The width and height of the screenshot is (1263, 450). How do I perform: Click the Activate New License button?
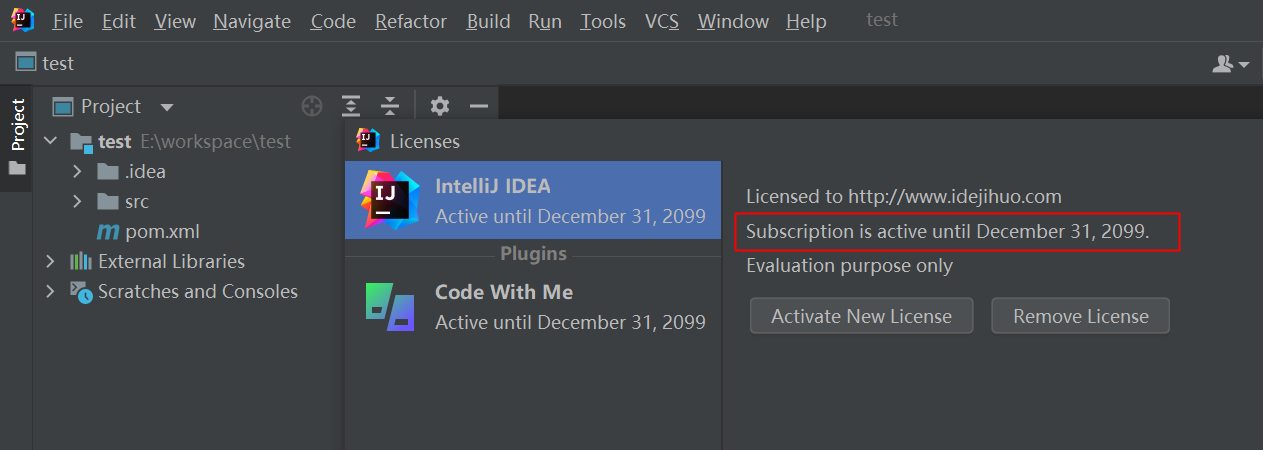[x=861, y=316]
